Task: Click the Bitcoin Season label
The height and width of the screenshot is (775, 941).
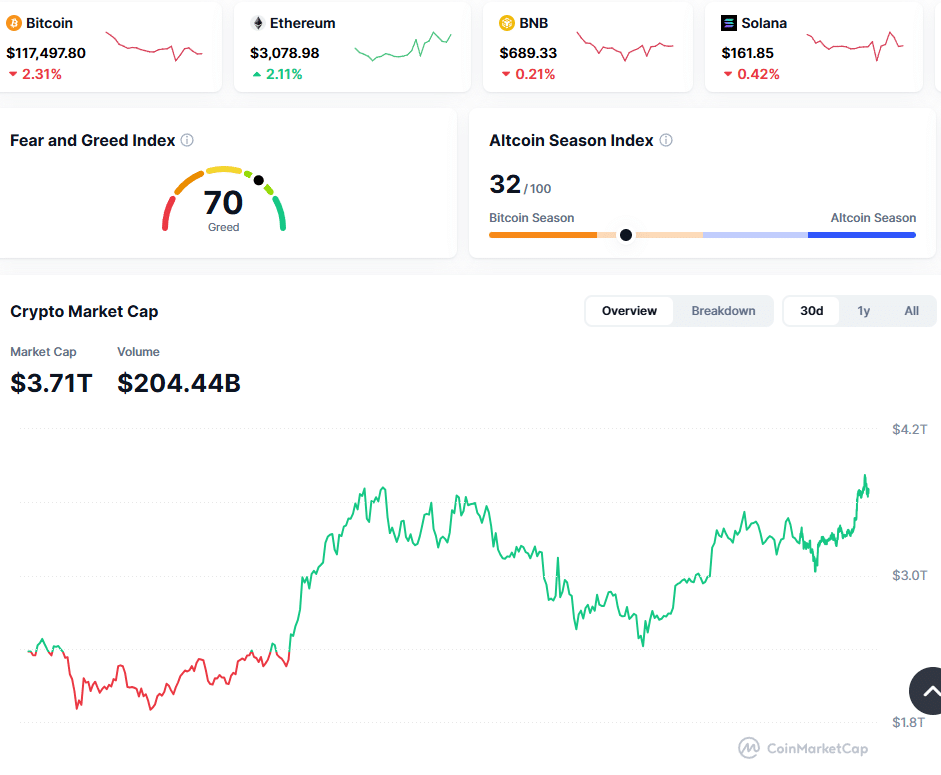Action: [x=532, y=218]
